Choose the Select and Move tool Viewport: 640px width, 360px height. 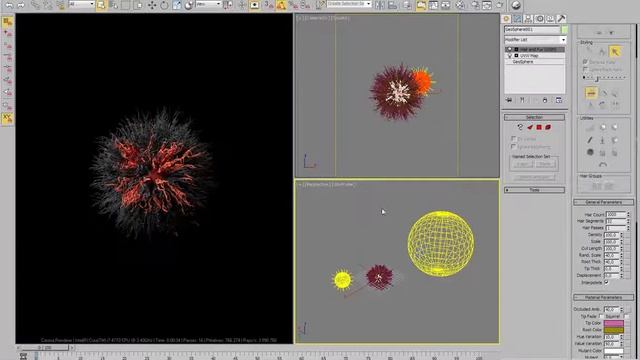pos(152,5)
